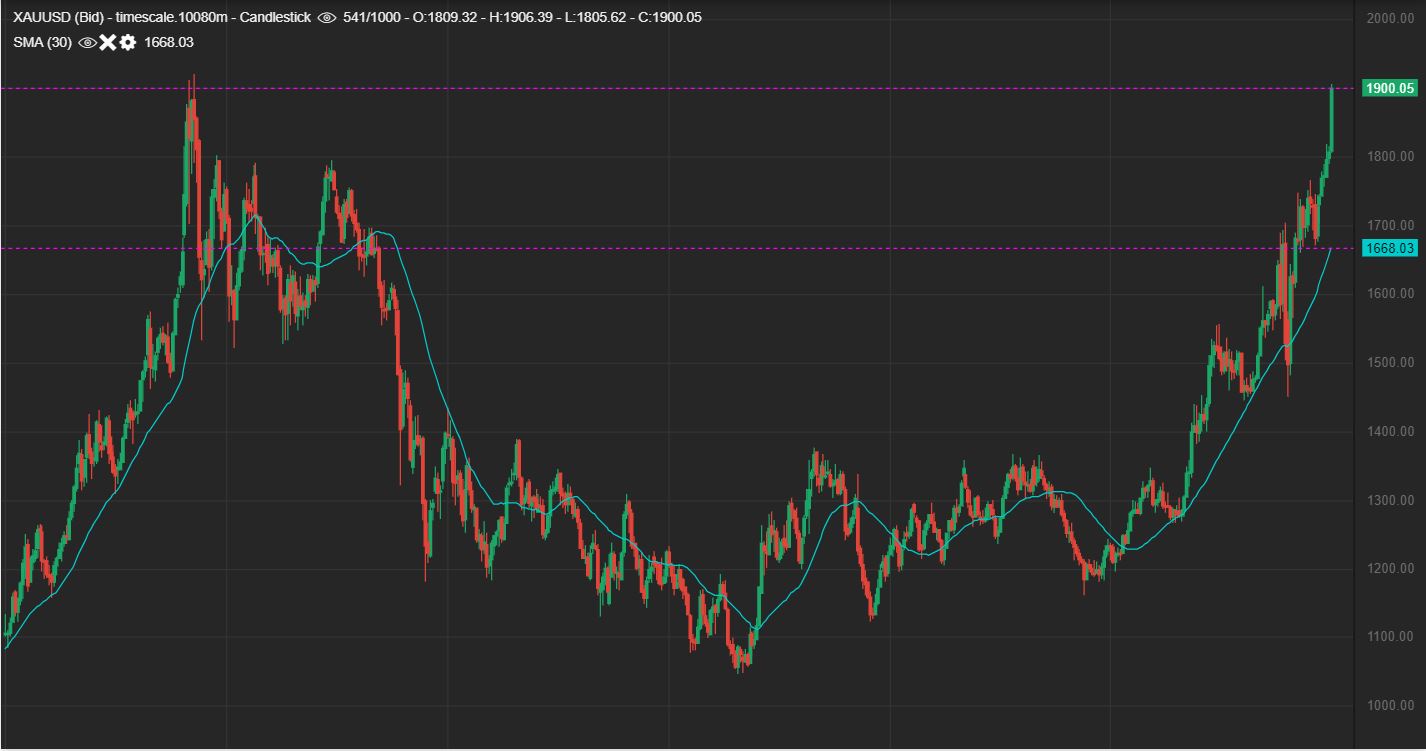Click the 541/1000 bar counter
Image resolution: width=1426 pixels, height=751 pixels.
(371, 18)
